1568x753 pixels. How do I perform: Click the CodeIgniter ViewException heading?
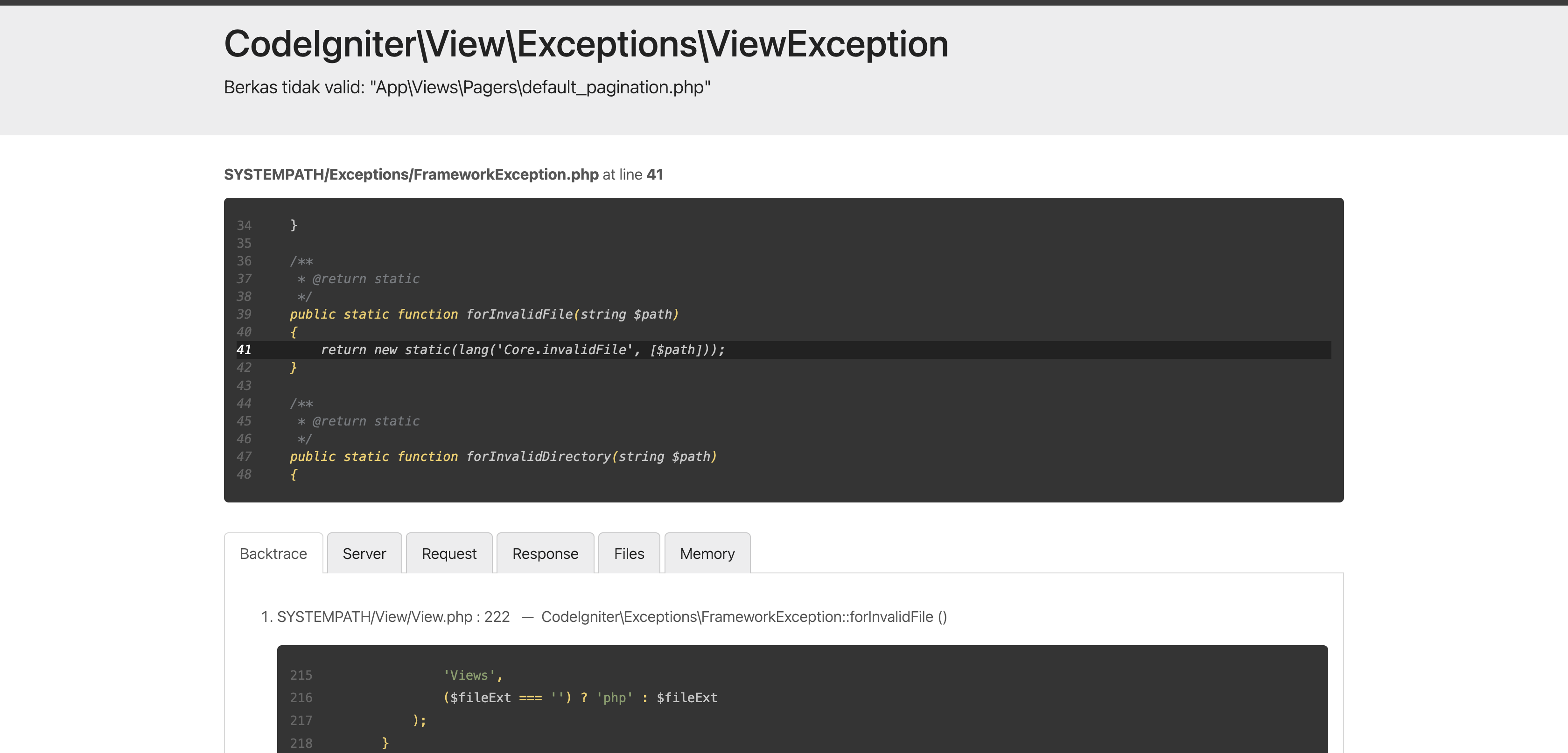586,44
